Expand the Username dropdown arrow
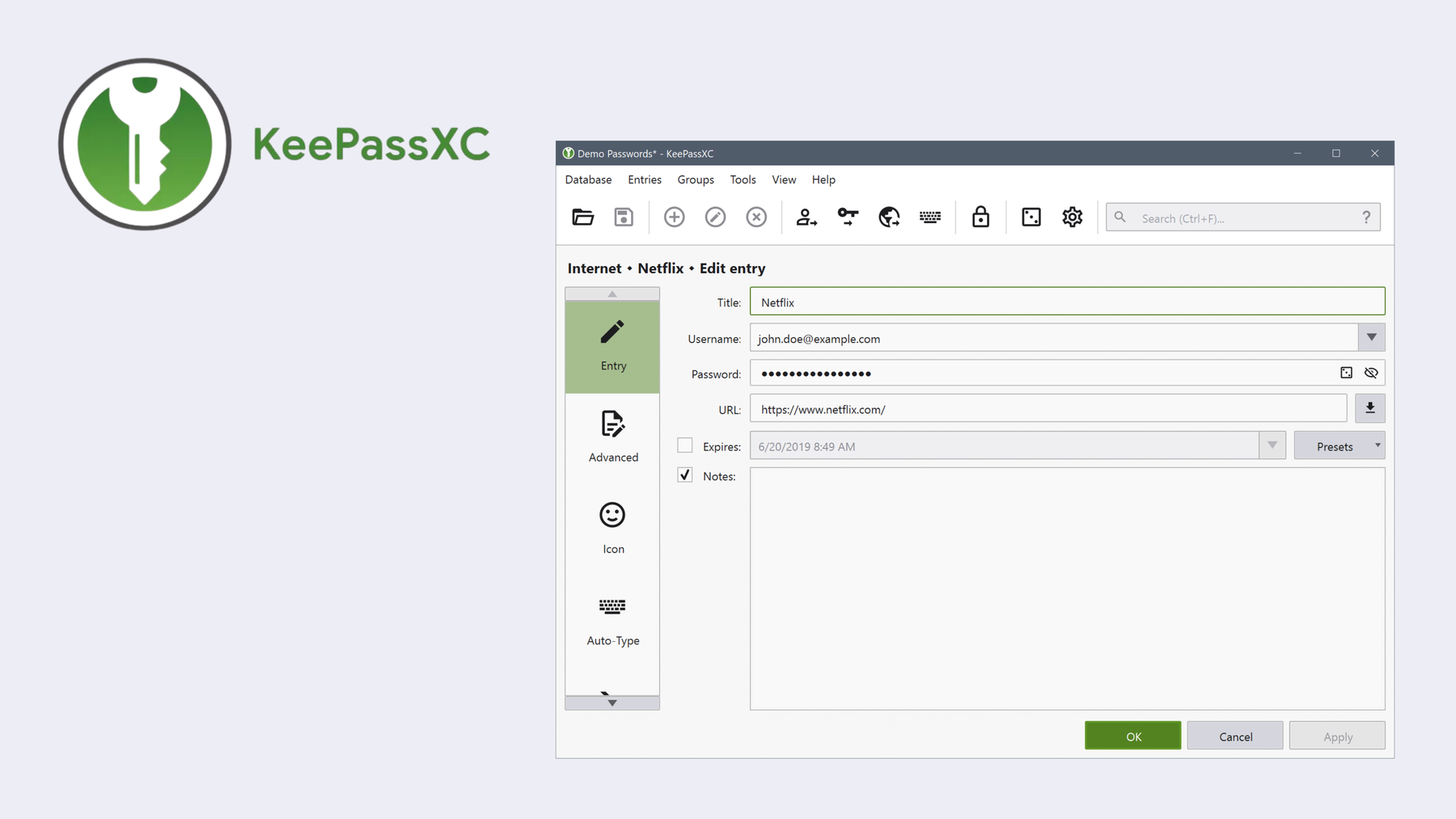Viewport: 1456px width, 819px height. pyautogui.click(x=1371, y=338)
